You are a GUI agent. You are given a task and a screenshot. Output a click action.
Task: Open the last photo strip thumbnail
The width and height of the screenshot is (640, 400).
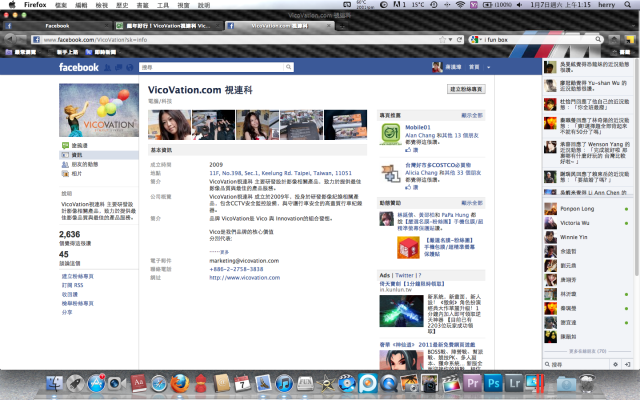pos(345,125)
